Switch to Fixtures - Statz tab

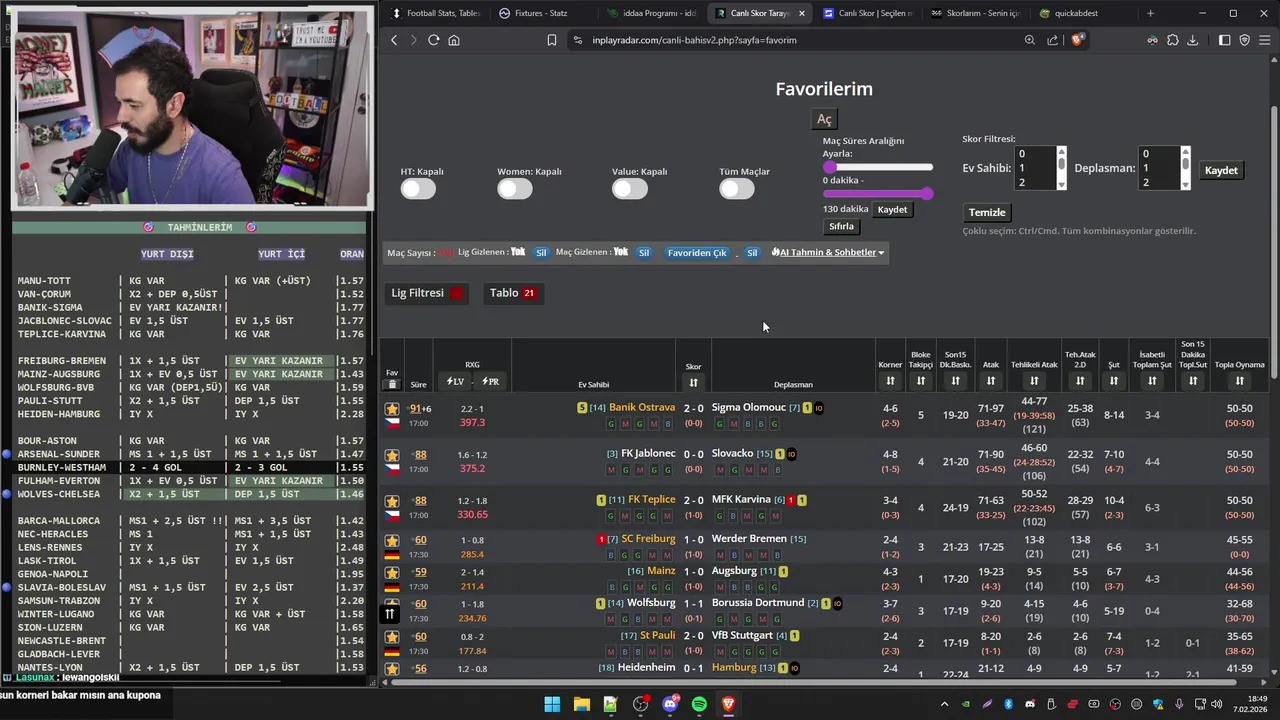click(541, 13)
